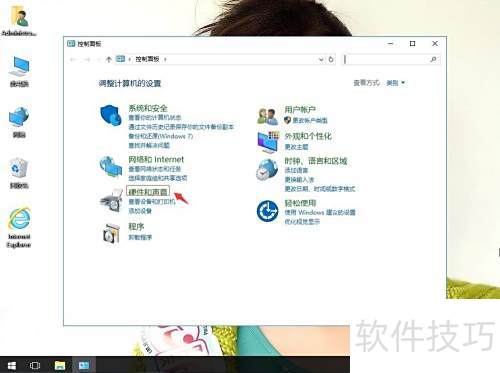Open the 系统和安全 category heading
This screenshot has height=373, width=500.
(x=148, y=108)
